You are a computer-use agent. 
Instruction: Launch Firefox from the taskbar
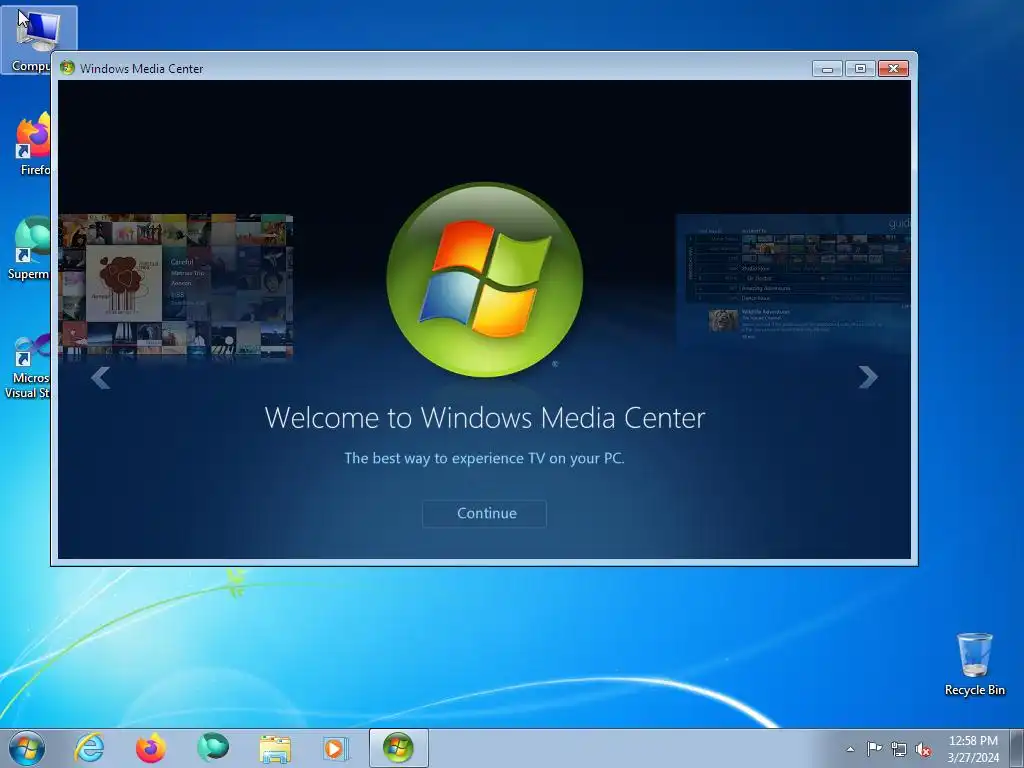pos(151,748)
